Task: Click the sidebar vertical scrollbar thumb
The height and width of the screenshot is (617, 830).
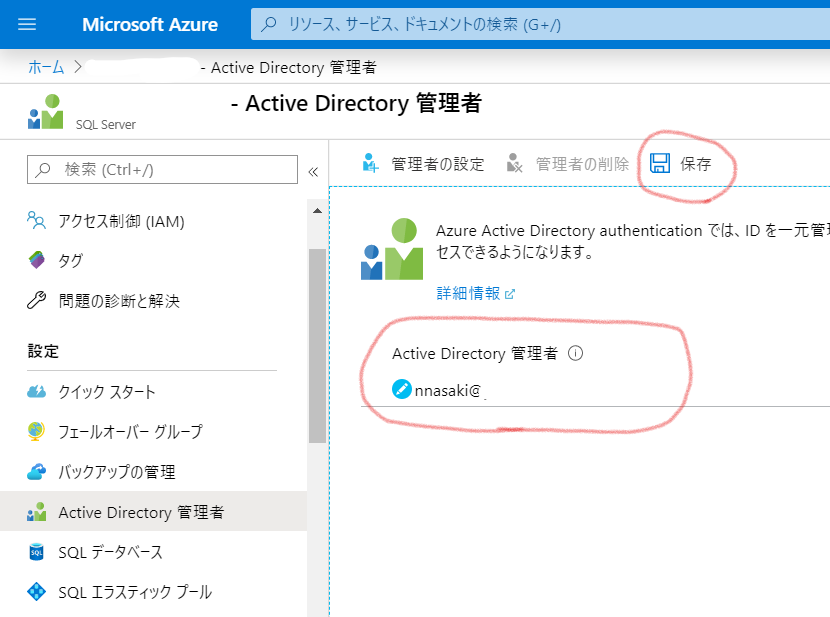Action: pos(318,345)
